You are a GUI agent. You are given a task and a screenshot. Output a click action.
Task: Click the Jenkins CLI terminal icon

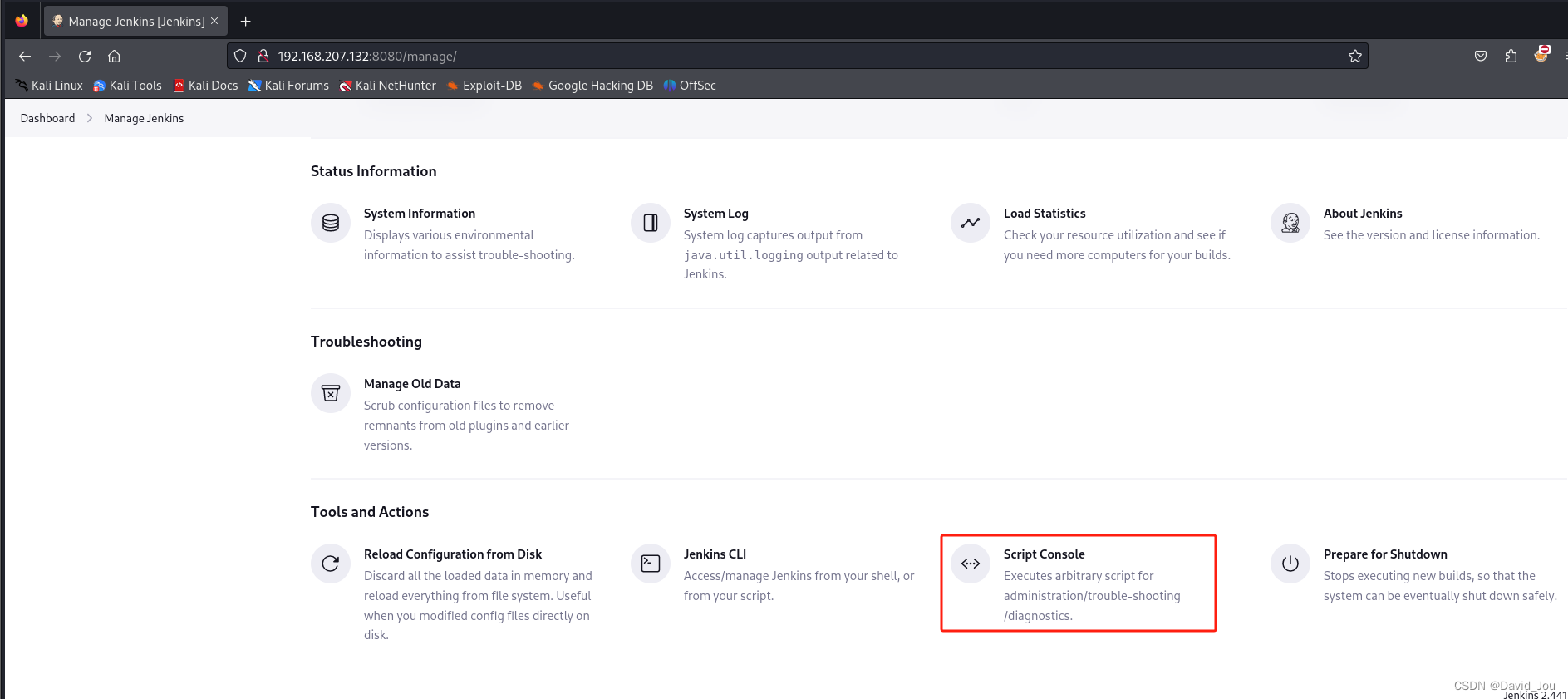tap(651, 564)
